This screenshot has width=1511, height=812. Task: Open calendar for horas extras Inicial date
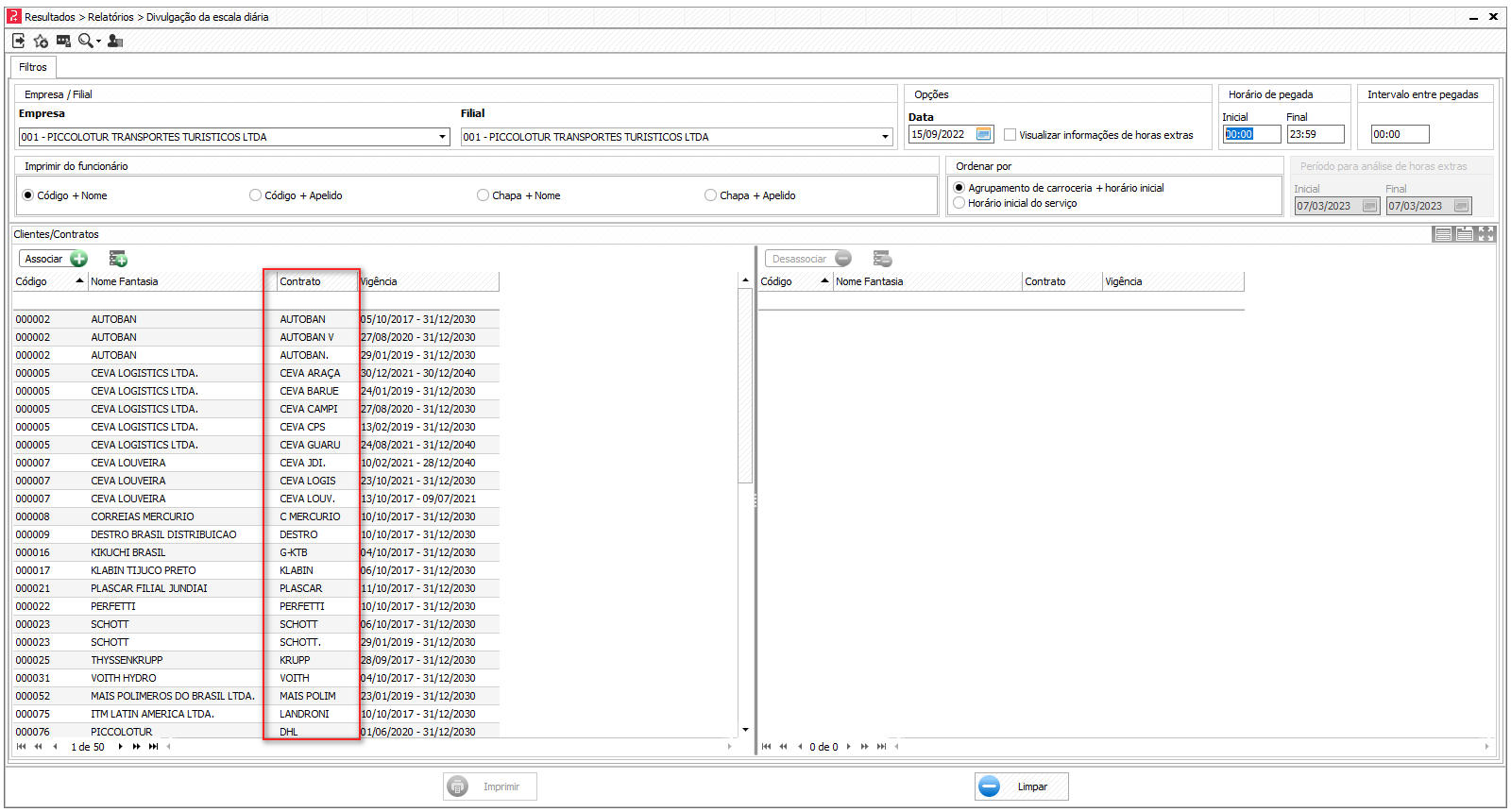pos(1369,206)
